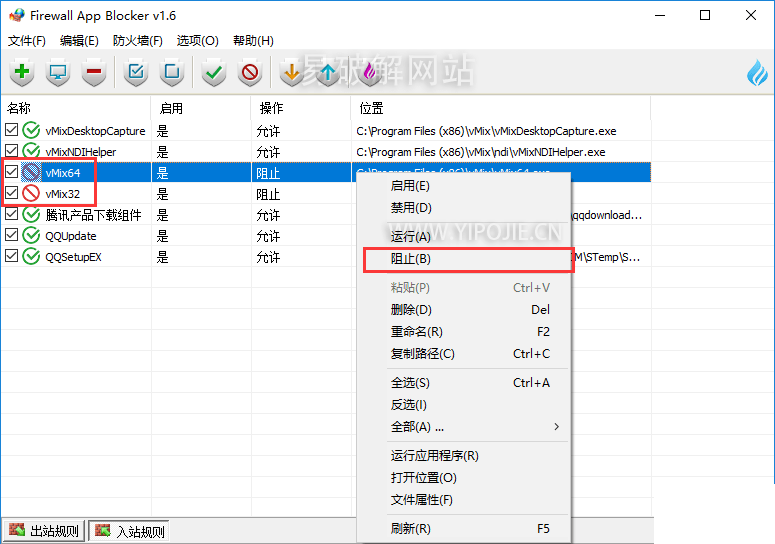This screenshot has height=544, width=775.
Task: Sort by the 位置 column header
Action: [x=501, y=108]
